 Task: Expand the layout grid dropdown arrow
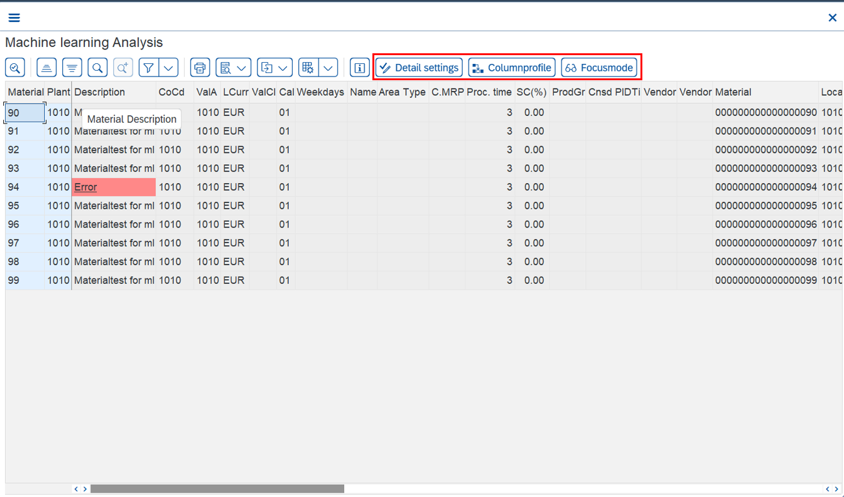[x=328, y=68]
